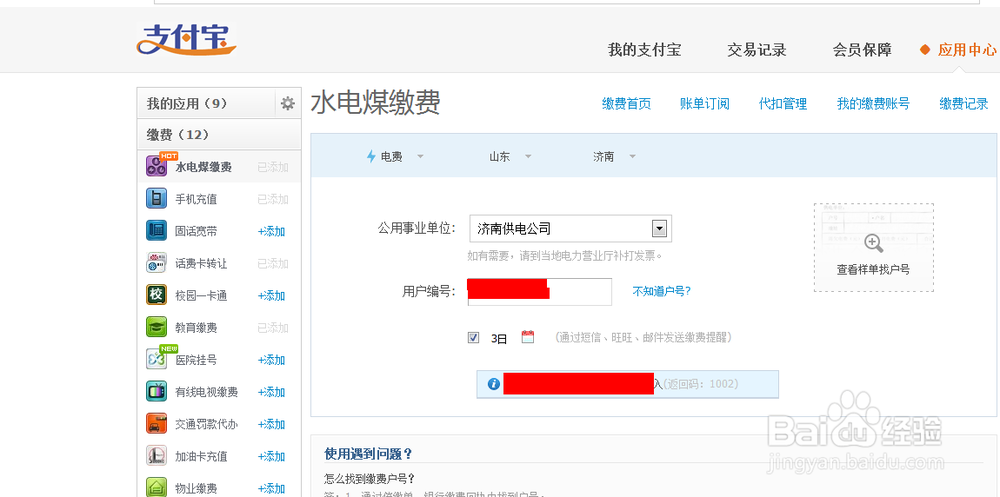The width and height of the screenshot is (1000, 497).
Task: Add 有线电视缴费 with its +添加 link
Action: (272, 392)
